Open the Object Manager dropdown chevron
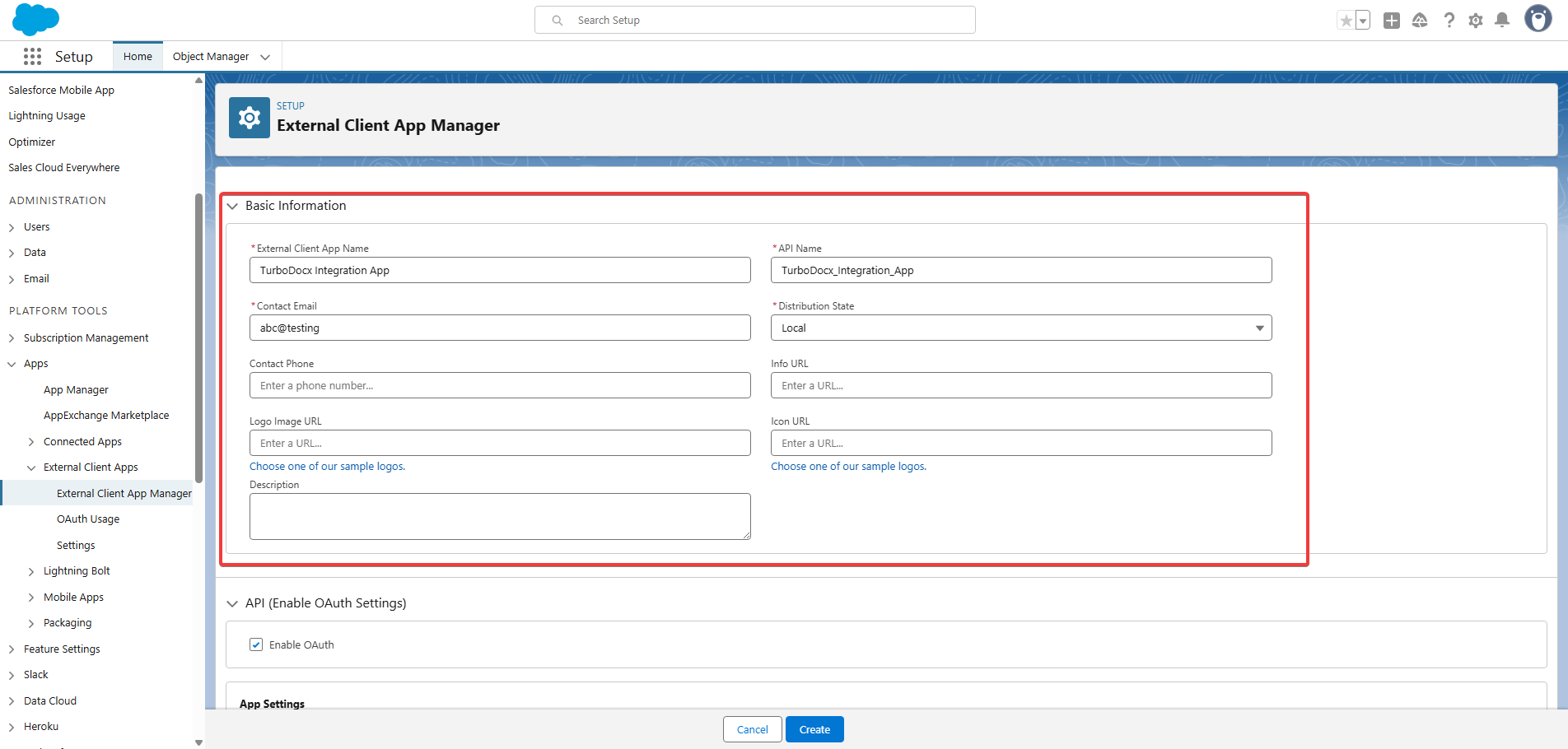This screenshot has width=1568, height=749. pos(265,57)
